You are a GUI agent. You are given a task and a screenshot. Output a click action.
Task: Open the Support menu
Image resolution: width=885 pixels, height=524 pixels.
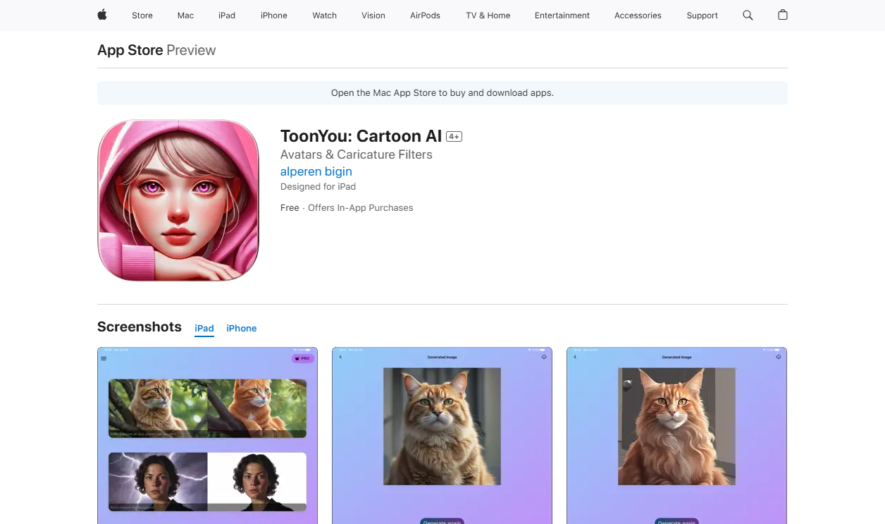pos(702,15)
